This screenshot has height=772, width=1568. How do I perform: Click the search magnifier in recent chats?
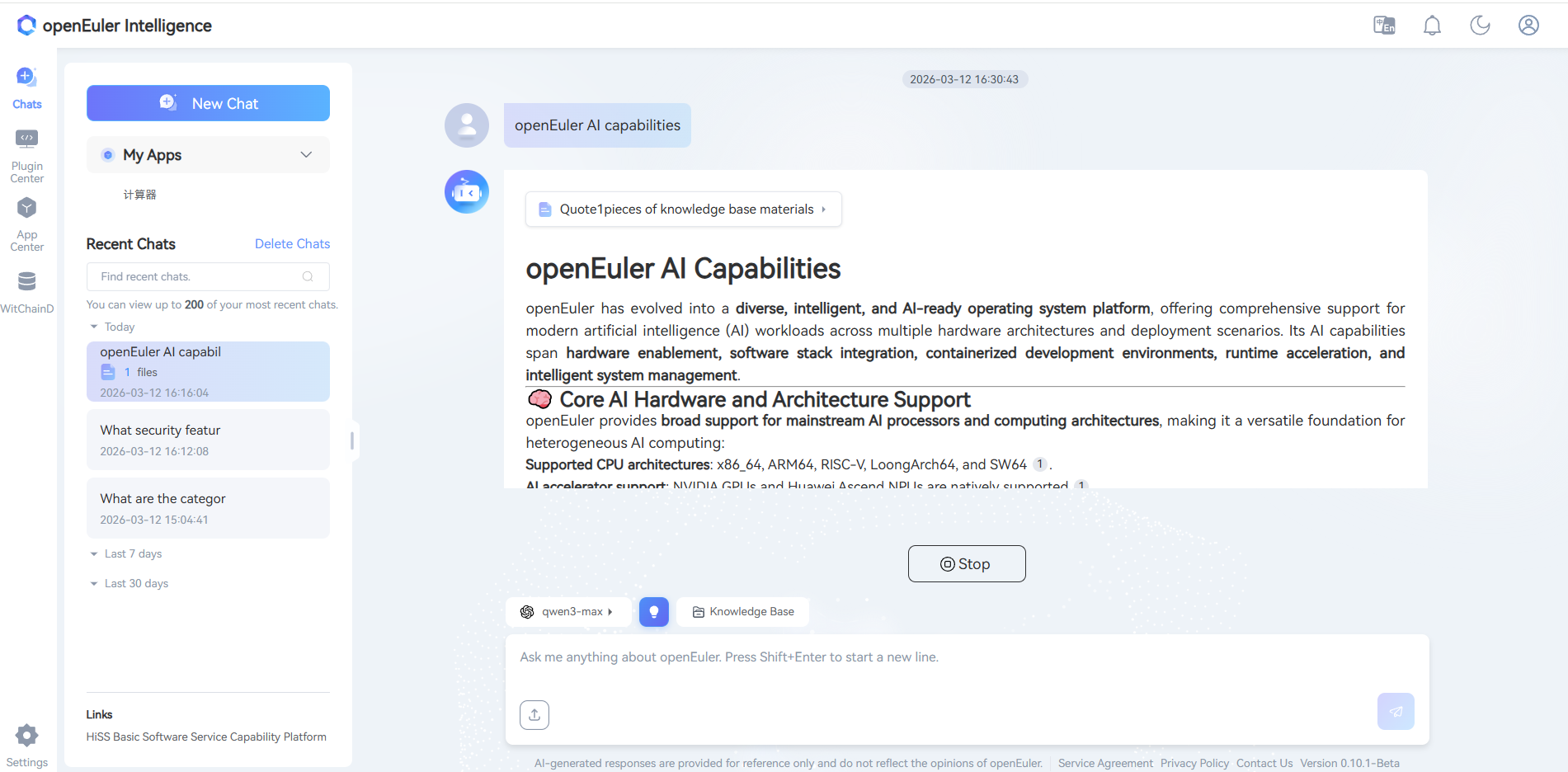click(x=308, y=276)
